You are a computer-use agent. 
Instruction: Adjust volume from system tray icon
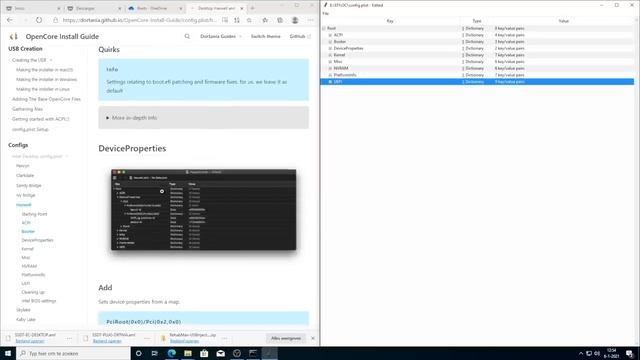(x=597, y=353)
